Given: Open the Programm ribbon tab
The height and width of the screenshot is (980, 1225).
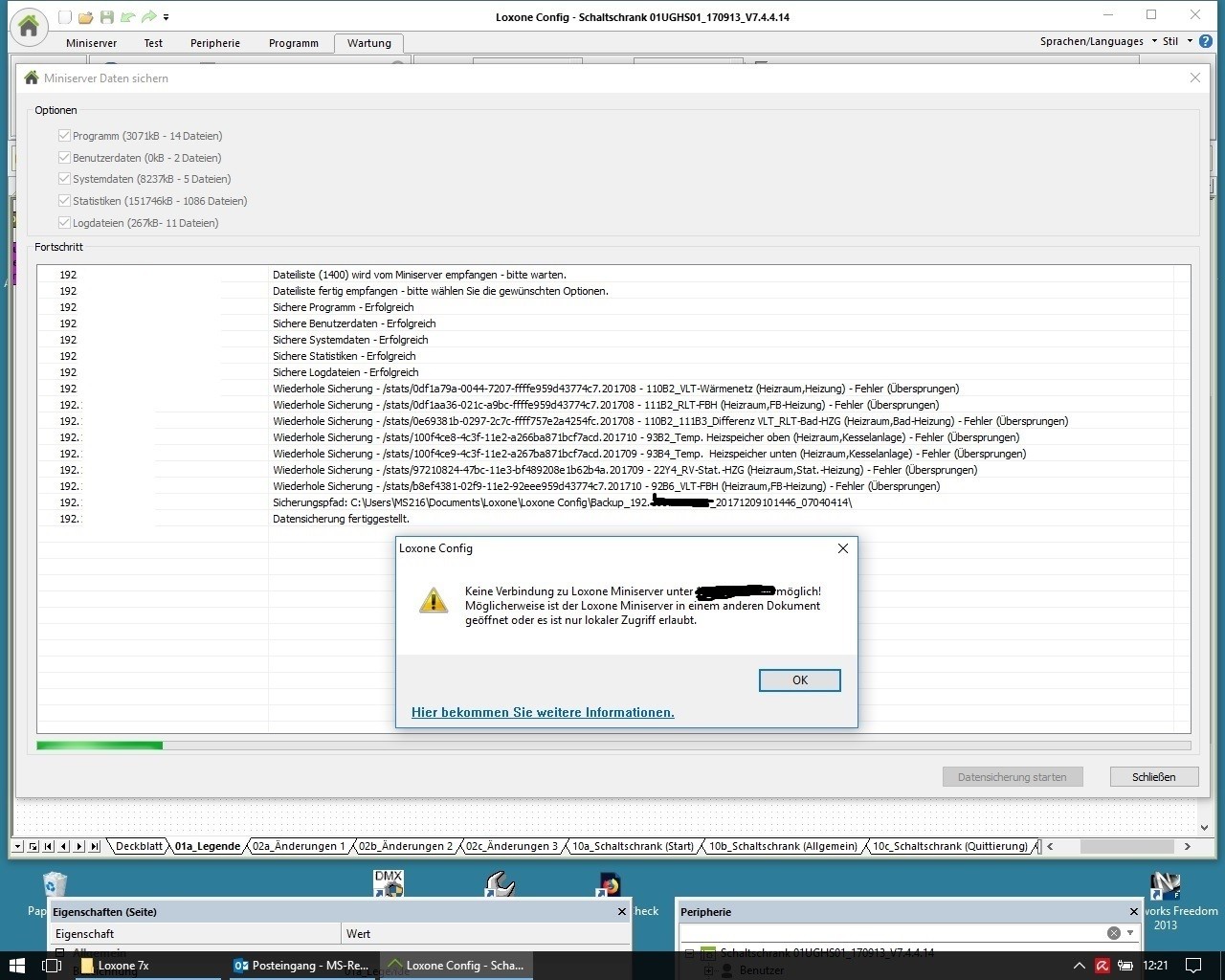Looking at the screenshot, I should 294,43.
